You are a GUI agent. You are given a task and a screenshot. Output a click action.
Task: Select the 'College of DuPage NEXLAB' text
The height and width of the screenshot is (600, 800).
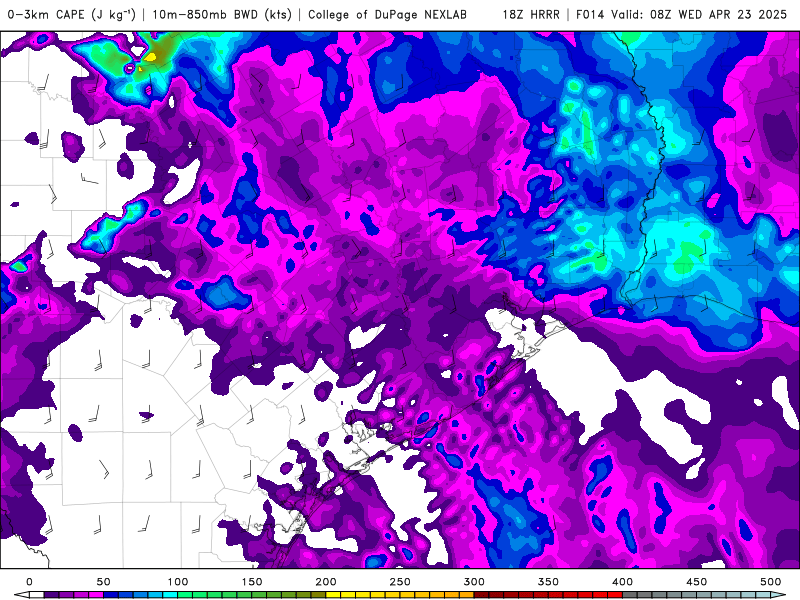387,14
